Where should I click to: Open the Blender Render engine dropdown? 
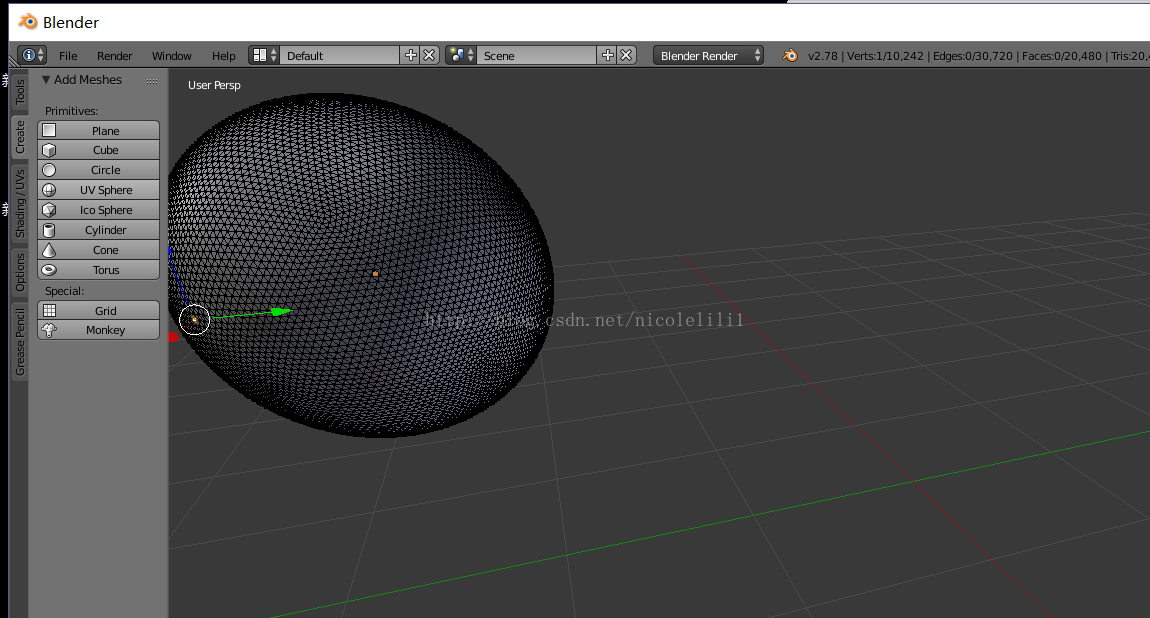pos(708,56)
